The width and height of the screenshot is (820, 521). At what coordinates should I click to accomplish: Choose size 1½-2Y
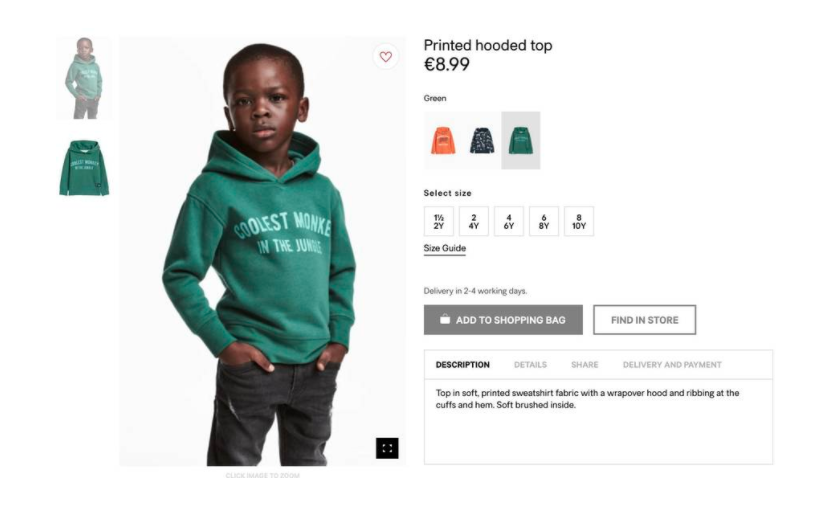439,222
